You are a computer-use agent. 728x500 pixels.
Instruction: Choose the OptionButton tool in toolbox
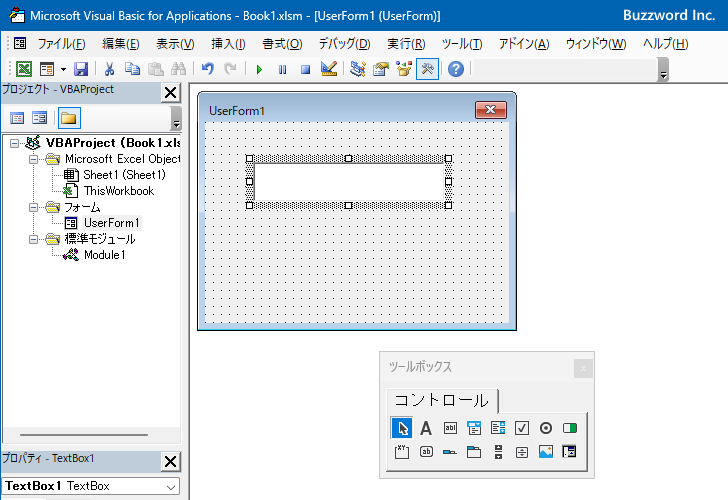546,428
